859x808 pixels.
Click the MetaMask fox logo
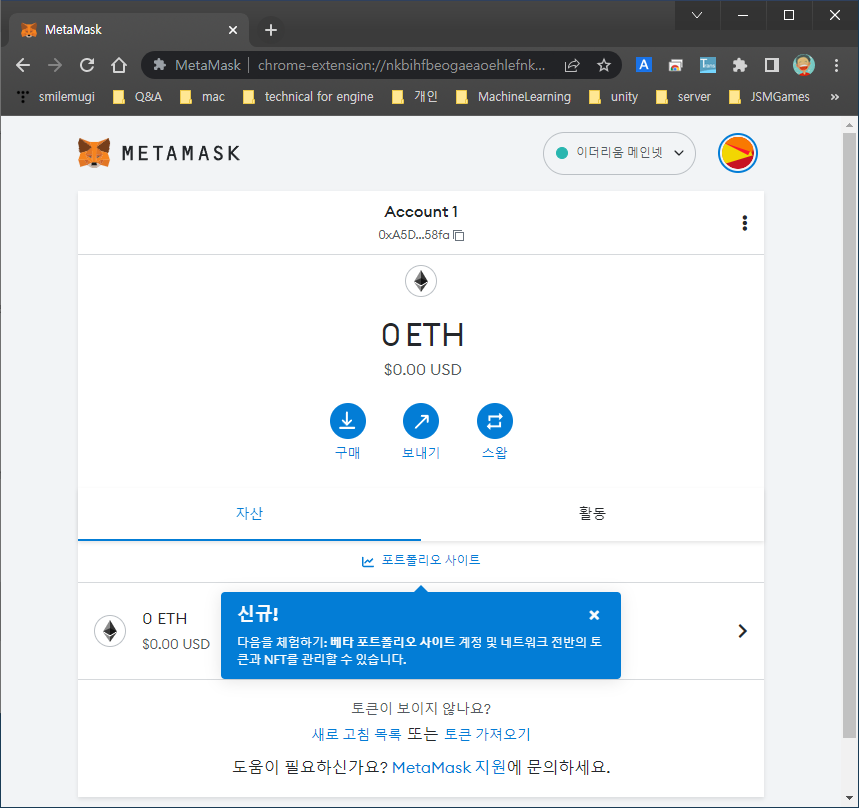click(x=94, y=153)
